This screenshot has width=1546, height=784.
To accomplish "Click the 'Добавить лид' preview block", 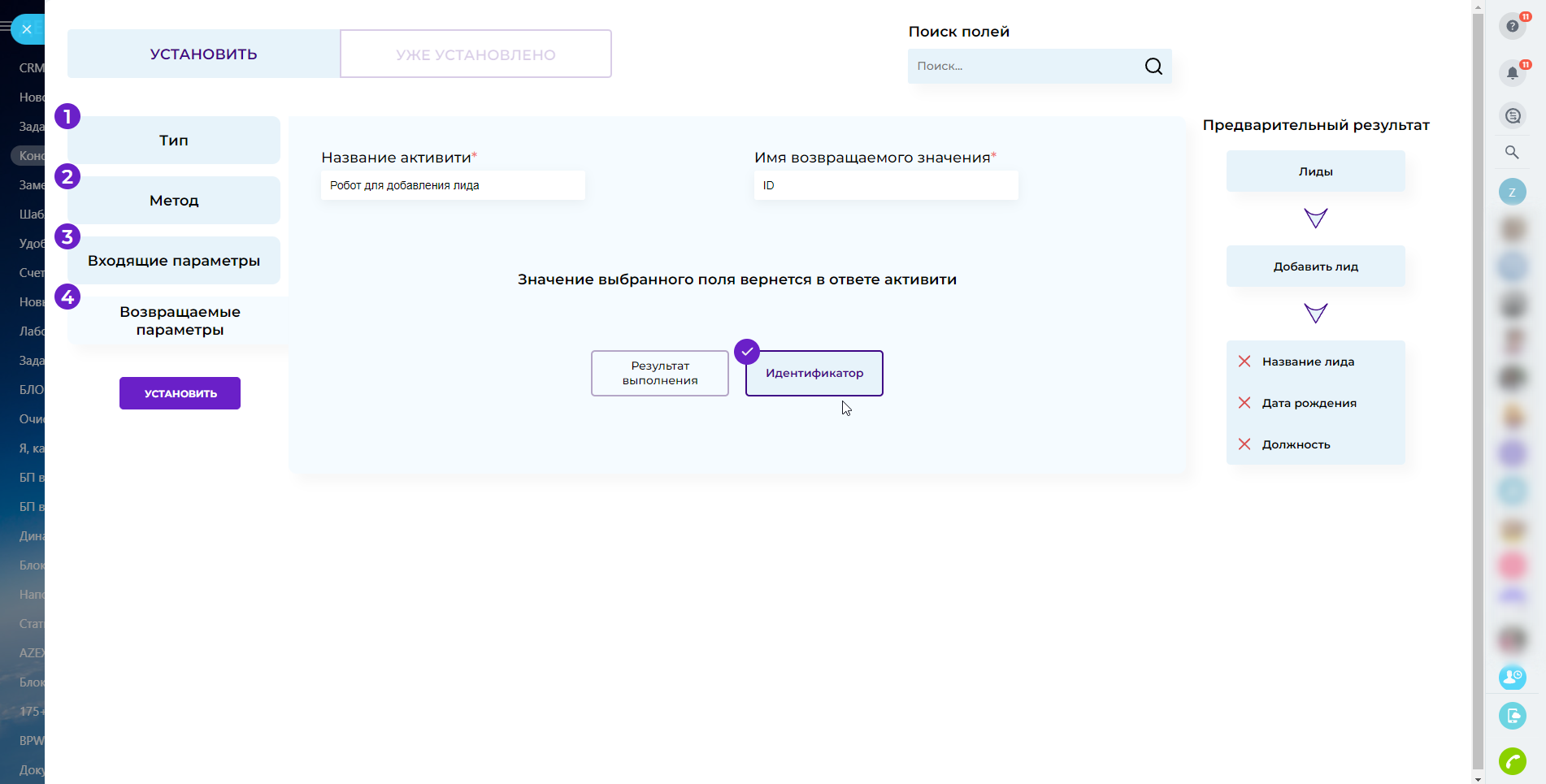I will (x=1315, y=266).
